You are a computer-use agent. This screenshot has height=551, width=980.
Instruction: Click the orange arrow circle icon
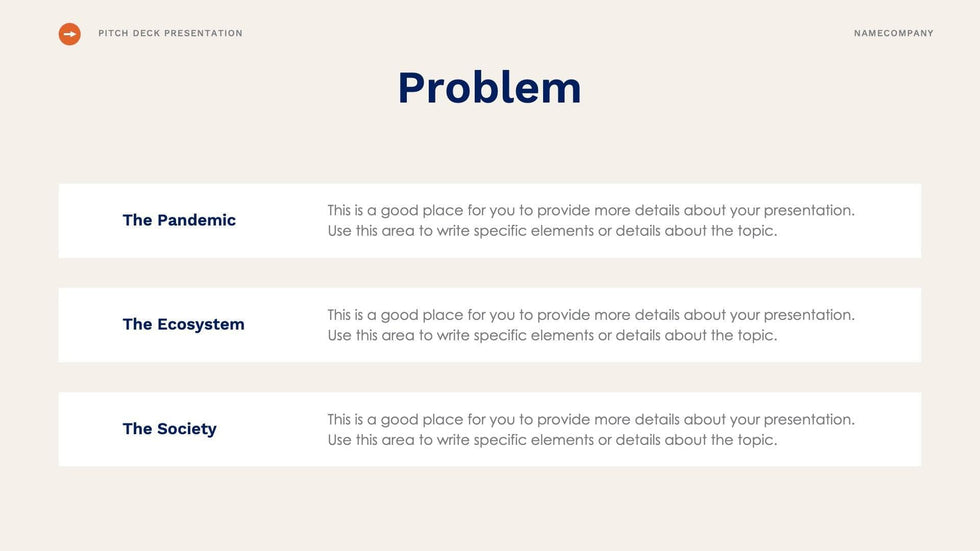(x=70, y=34)
